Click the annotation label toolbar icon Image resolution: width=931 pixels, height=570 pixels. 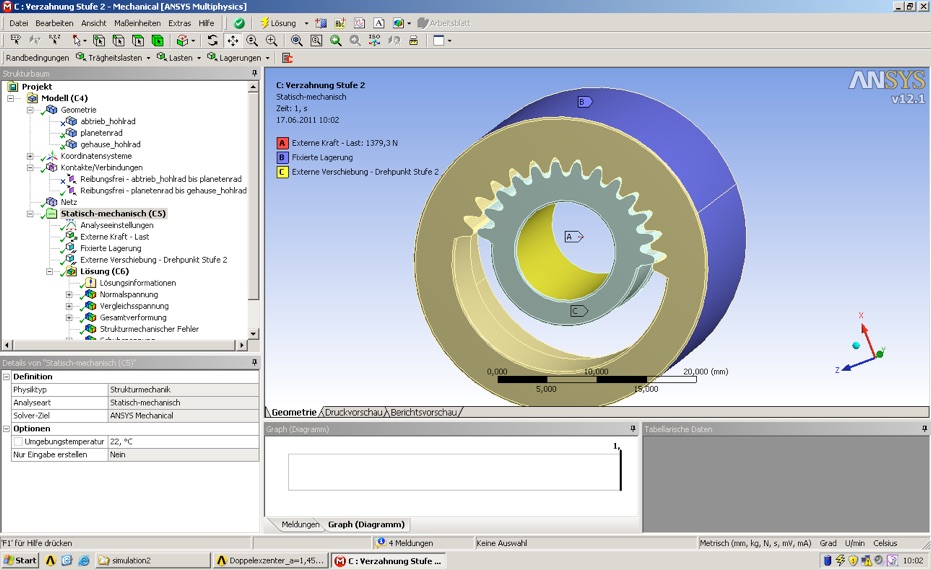pyautogui.click(x=340, y=23)
